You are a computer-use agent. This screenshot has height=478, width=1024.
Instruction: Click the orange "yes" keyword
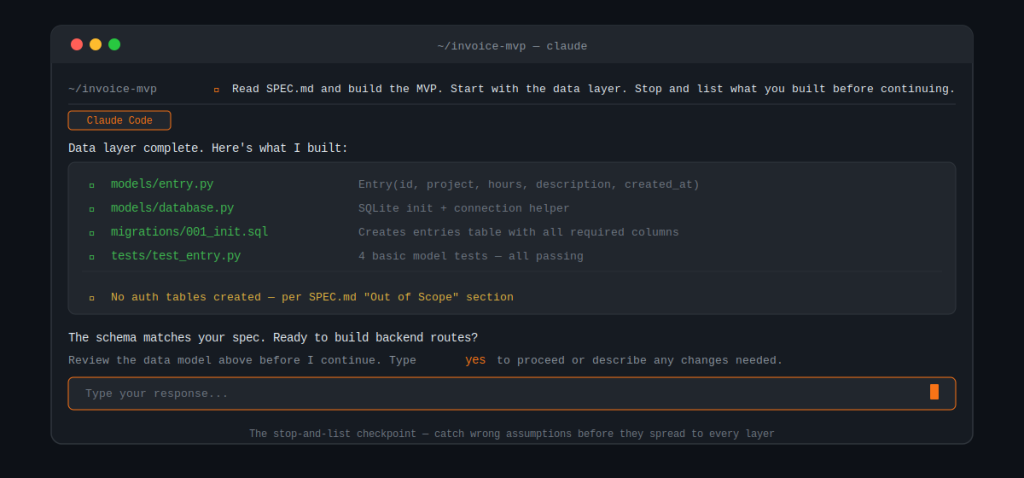click(x=475, y=360)
